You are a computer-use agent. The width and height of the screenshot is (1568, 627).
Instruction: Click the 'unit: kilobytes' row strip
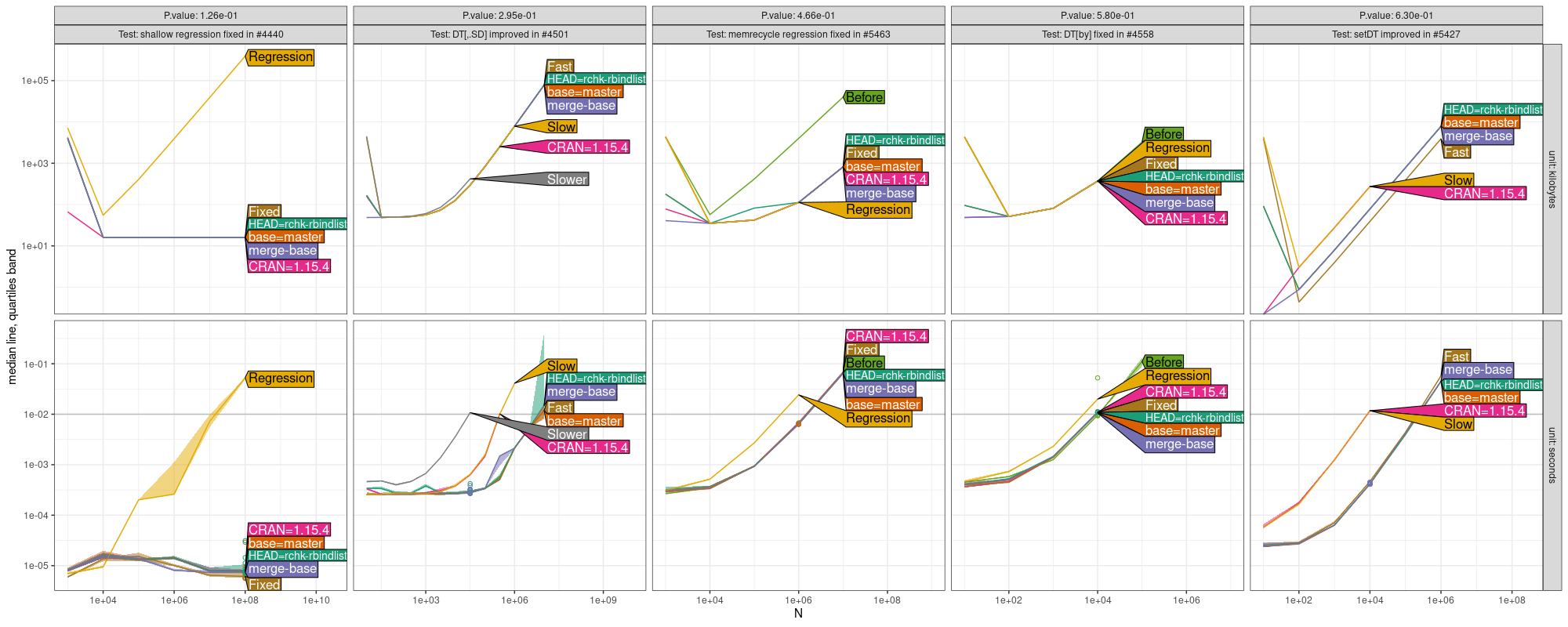[x=1552, y=179]
